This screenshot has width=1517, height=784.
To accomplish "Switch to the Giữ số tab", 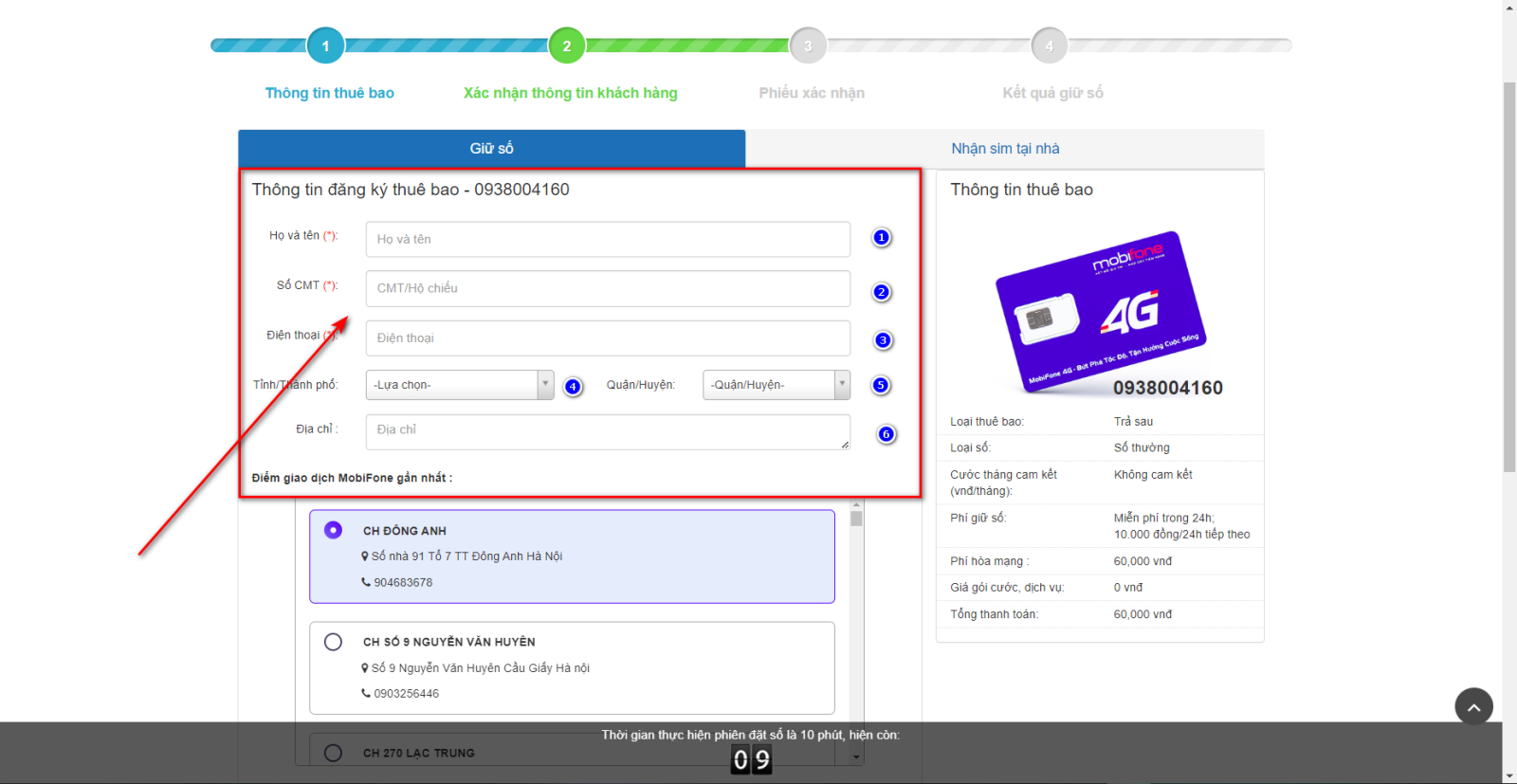I will pos(492,149).
